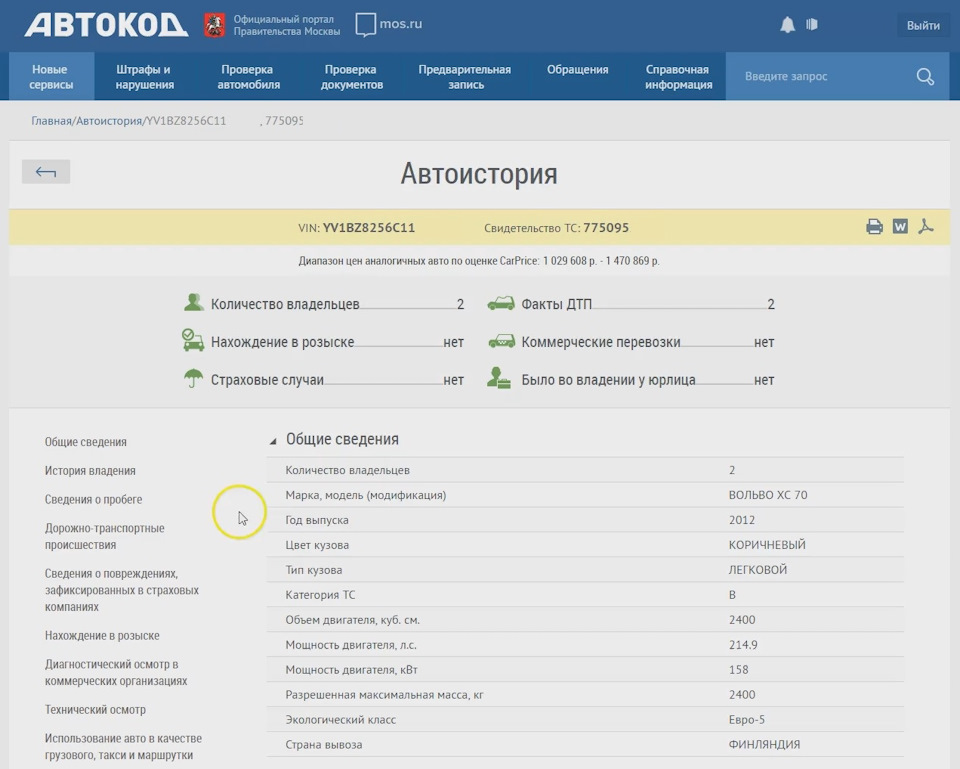
Task: Print the report via printer icon
Action: pyautogui.click(x=874, y=227)
